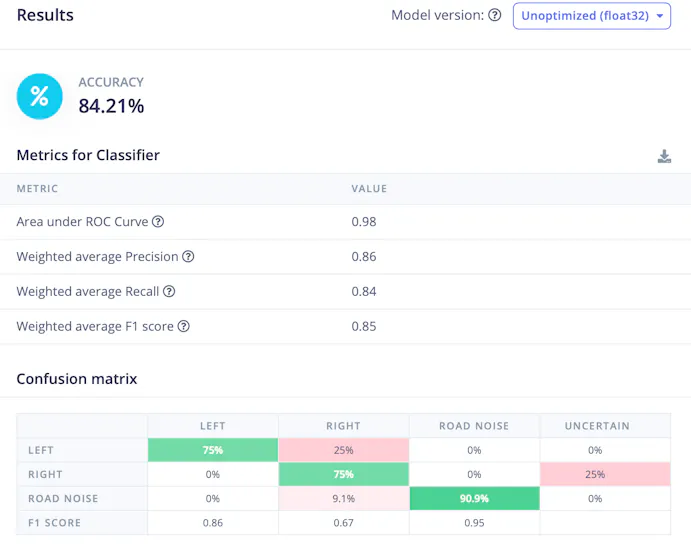This screenshot has height=555, width=691.
Task: Show help for Weighted average Precision
Action: pyautogui.click(x=188, y=257)
